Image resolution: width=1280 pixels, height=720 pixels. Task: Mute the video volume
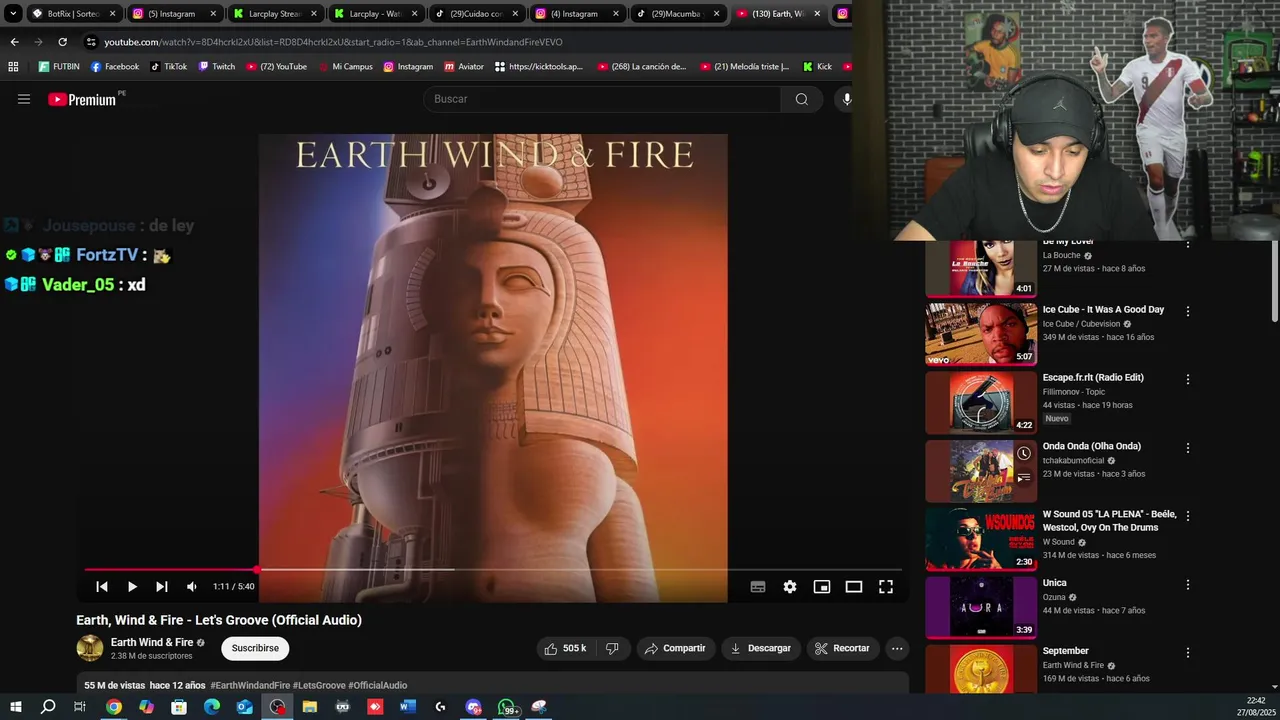pos(192,587)
